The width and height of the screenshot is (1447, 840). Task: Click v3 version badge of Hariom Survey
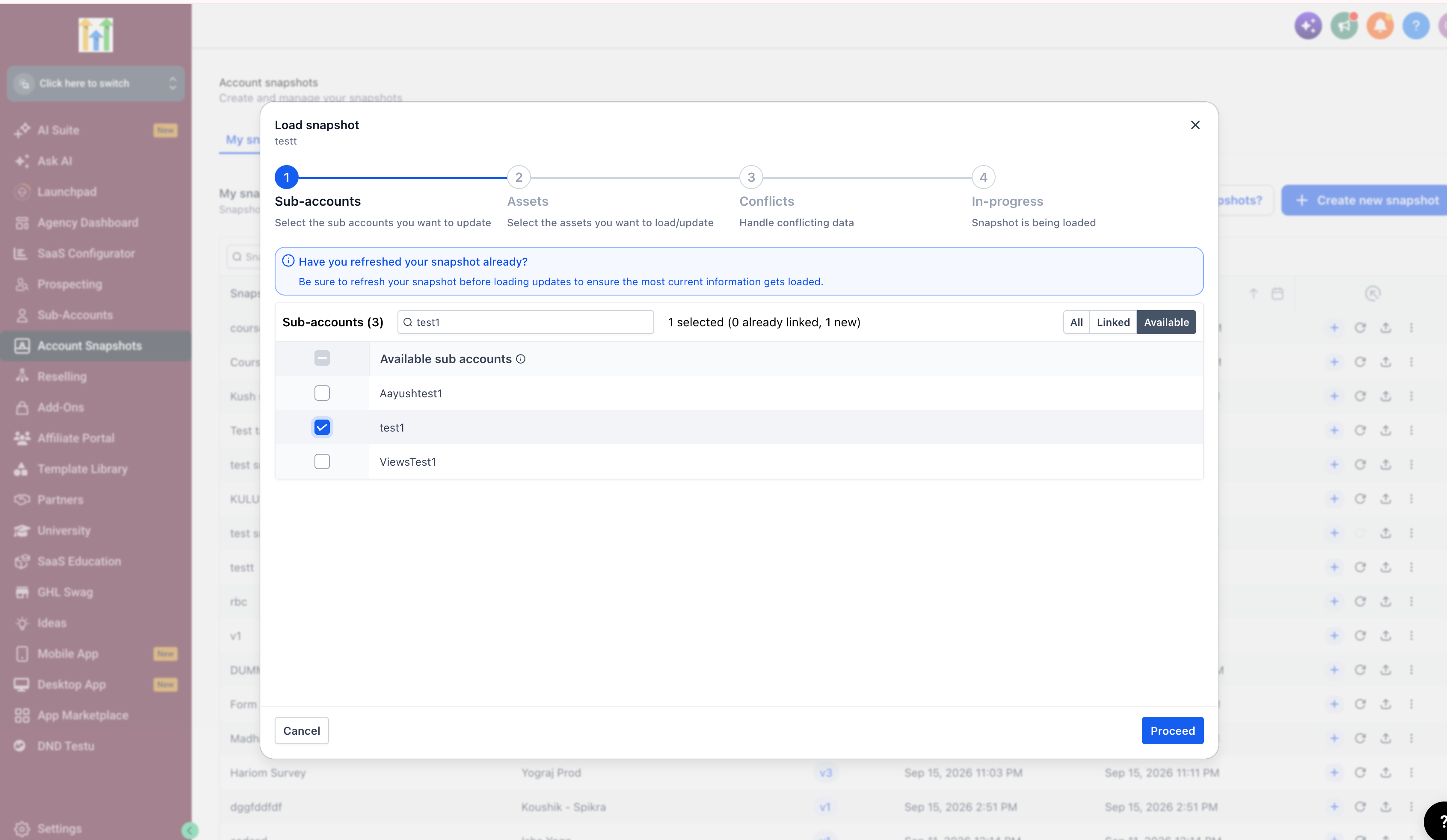[x=825, y=773]
